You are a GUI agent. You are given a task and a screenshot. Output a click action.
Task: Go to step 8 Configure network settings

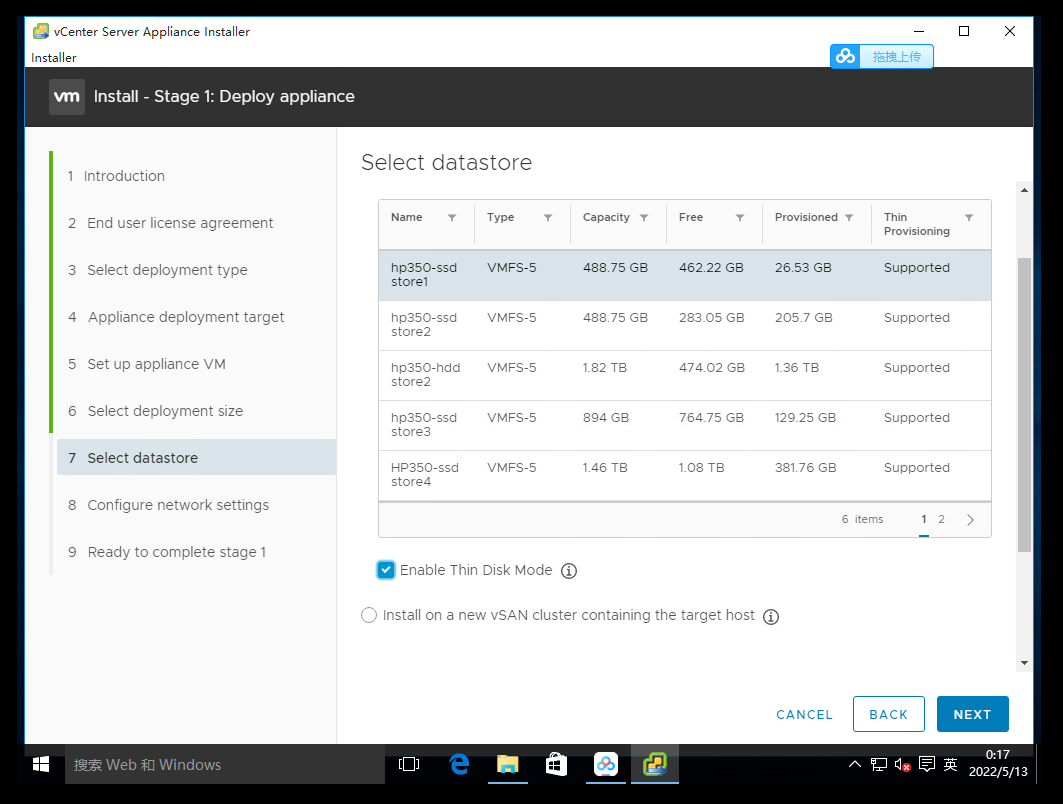pos(179,505)
